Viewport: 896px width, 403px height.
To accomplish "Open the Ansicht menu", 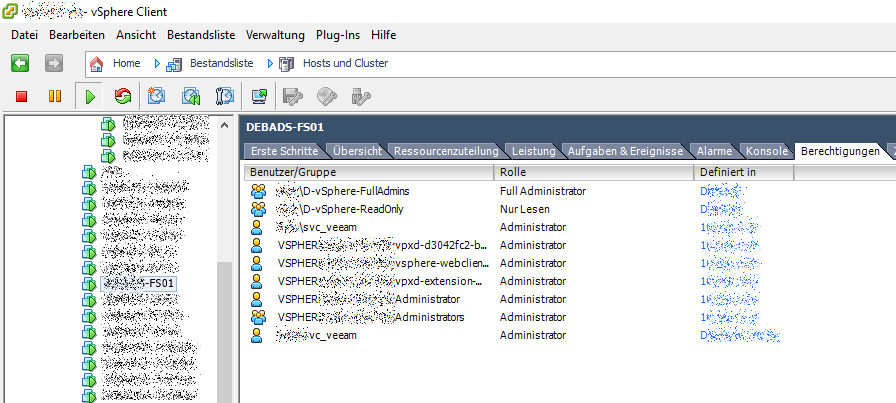I will tap(136, 35).
